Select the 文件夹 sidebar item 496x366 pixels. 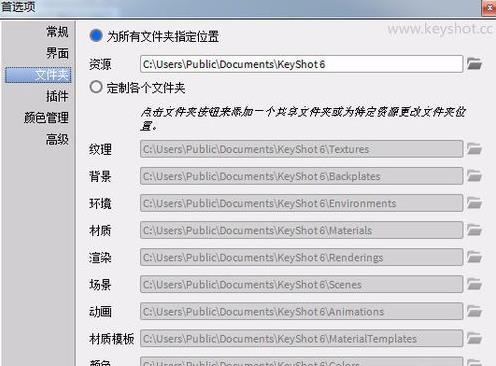[38, 75]
